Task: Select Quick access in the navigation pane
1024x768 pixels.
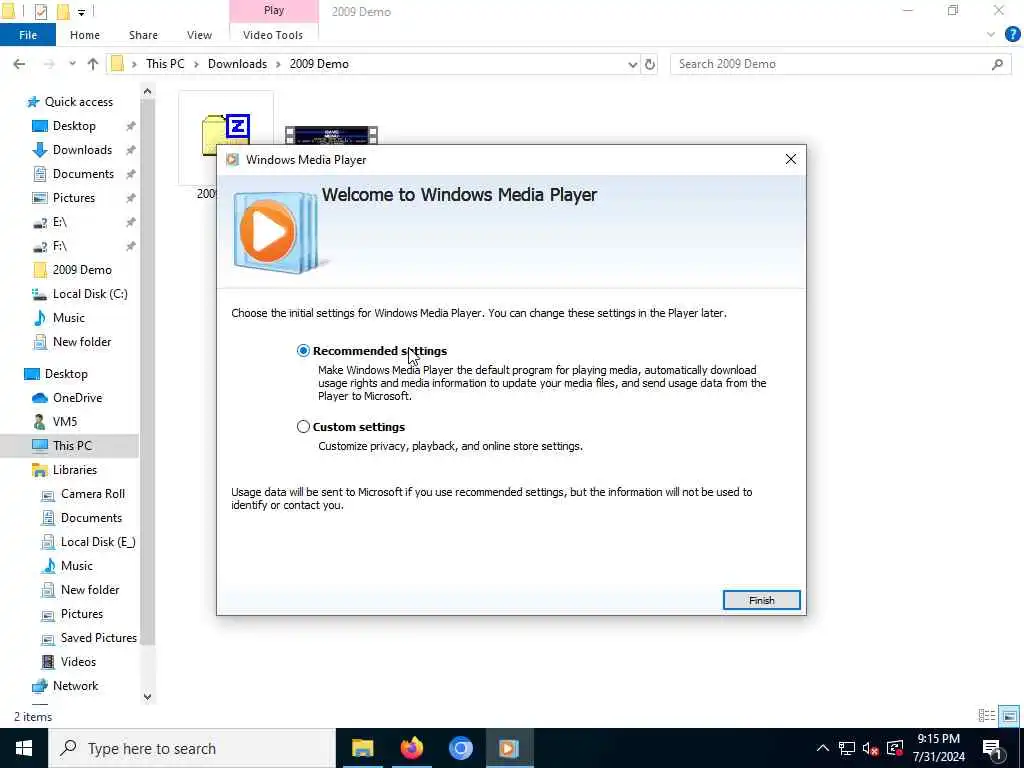Action: [78, 102]
